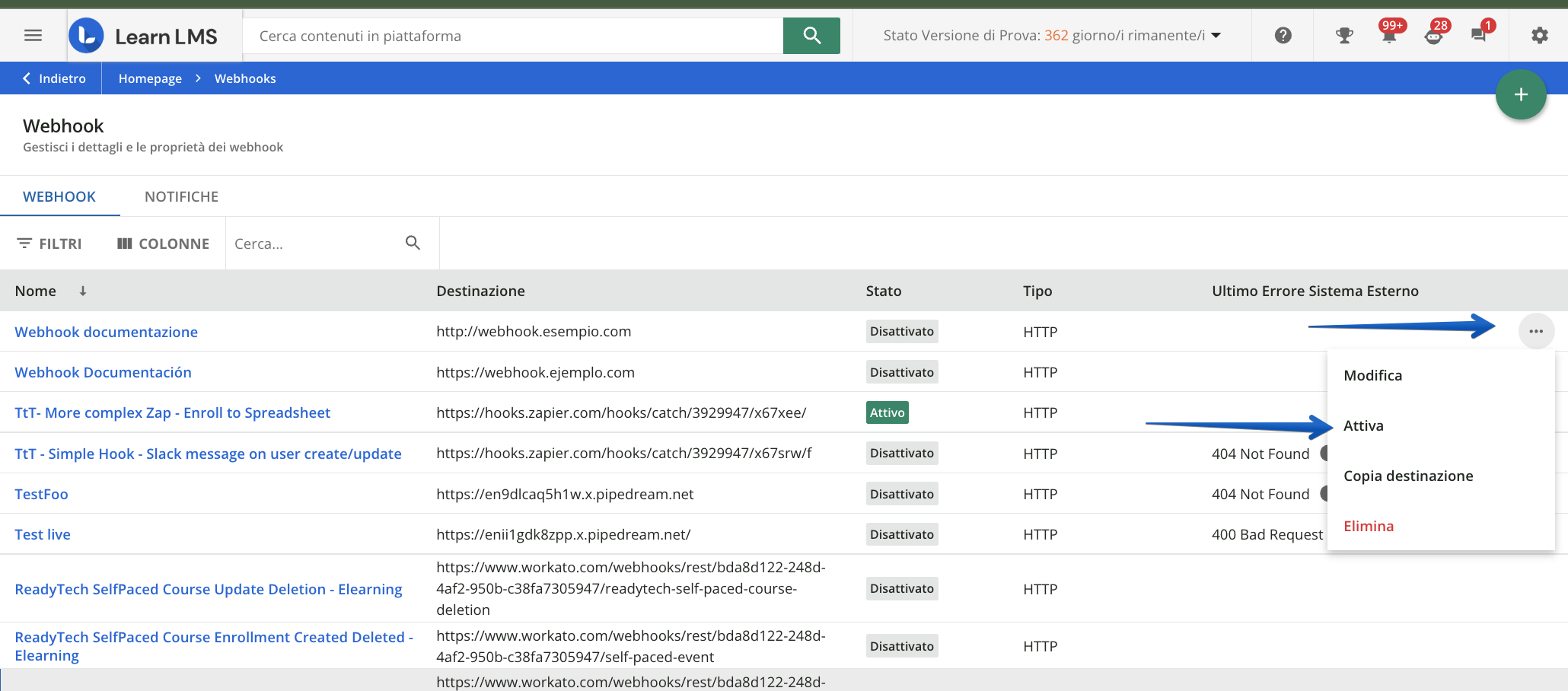The width and height of the screenshot is (1568, 691).
Task: Open the TestFoo webhook link
Action: (x=42, y=494)
